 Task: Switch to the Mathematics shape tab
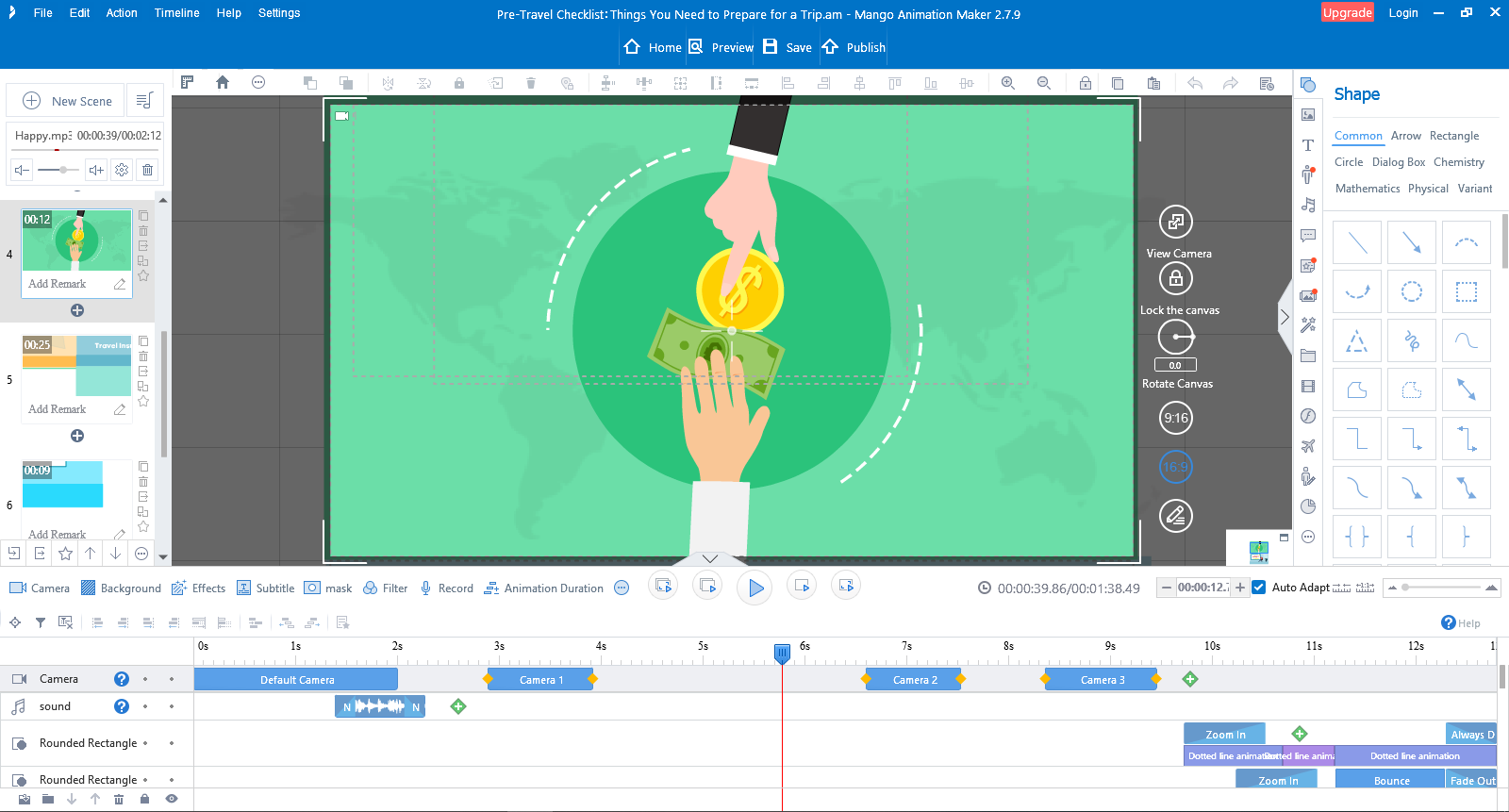pyautogui.click(x=1368, y=189)
